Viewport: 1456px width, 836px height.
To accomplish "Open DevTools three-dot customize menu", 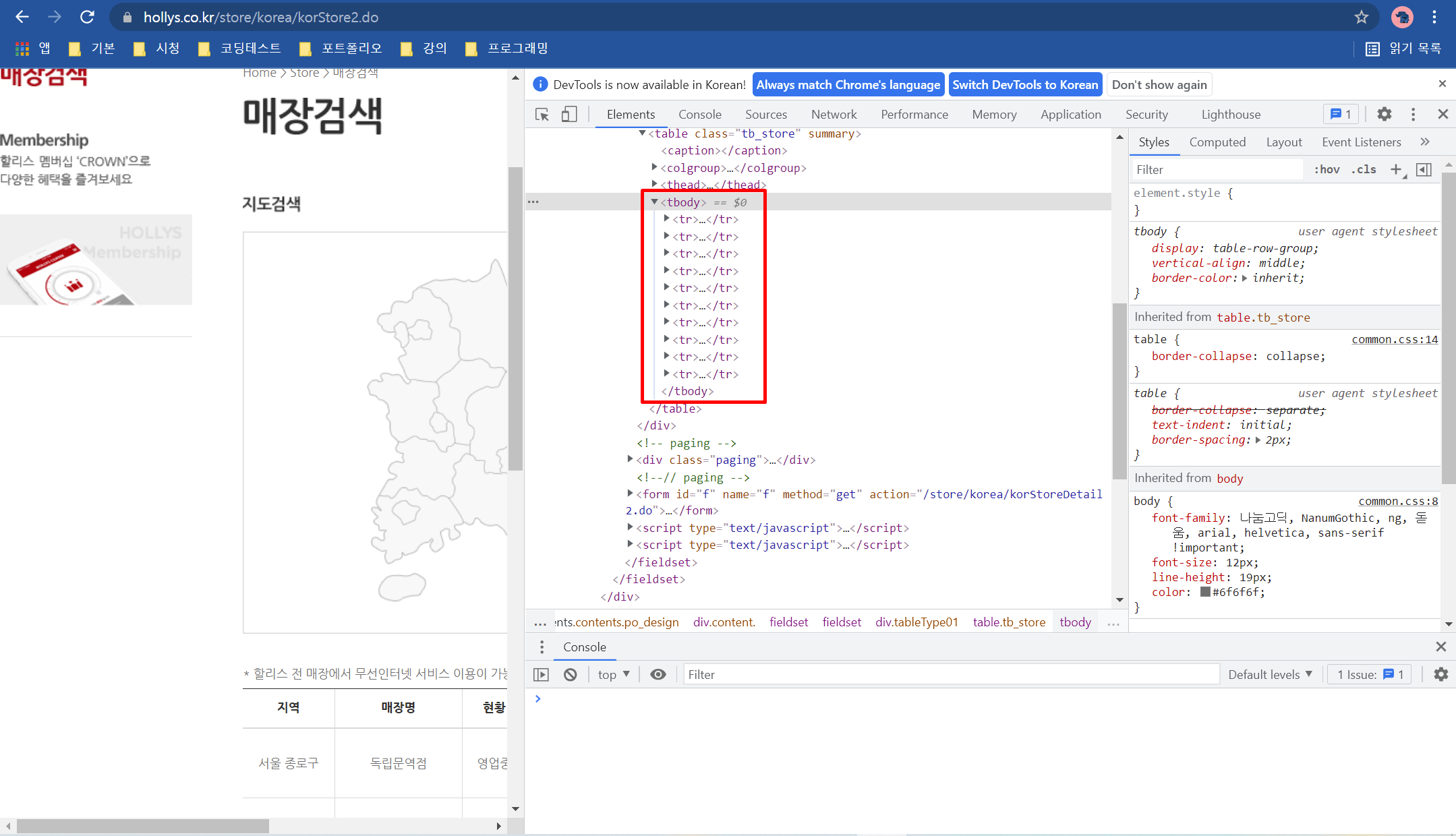I will coord(1413,115).
